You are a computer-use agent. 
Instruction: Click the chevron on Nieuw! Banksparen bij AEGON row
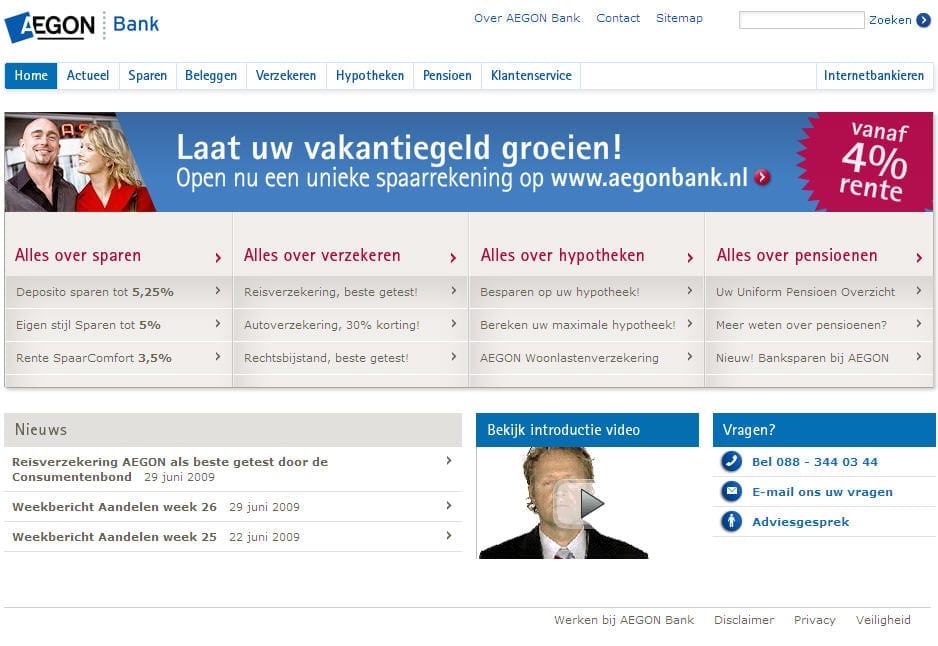(x=919, y=356)
